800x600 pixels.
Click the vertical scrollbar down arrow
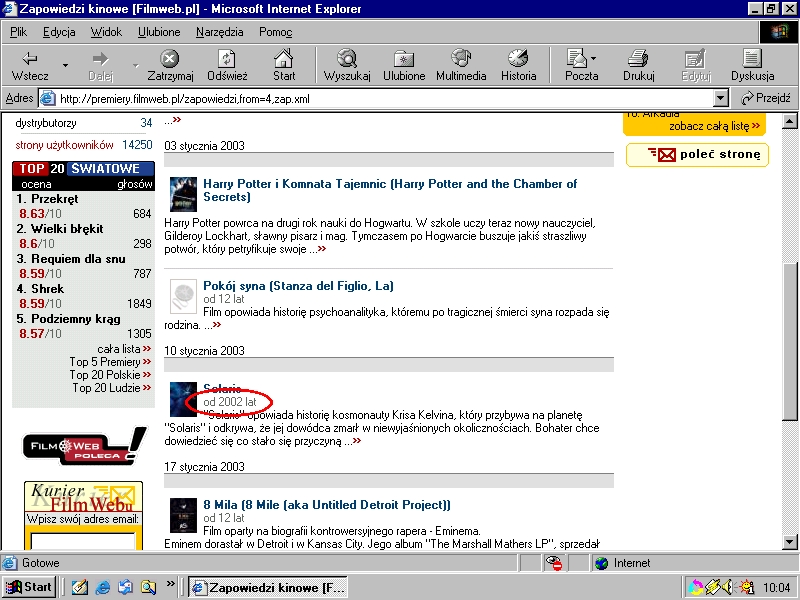point(789,542)
